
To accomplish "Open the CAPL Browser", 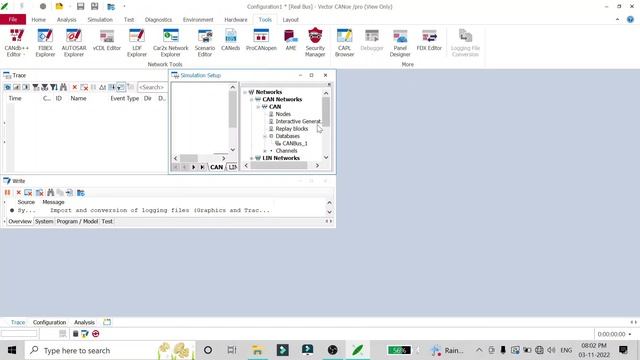I will 344,42.
